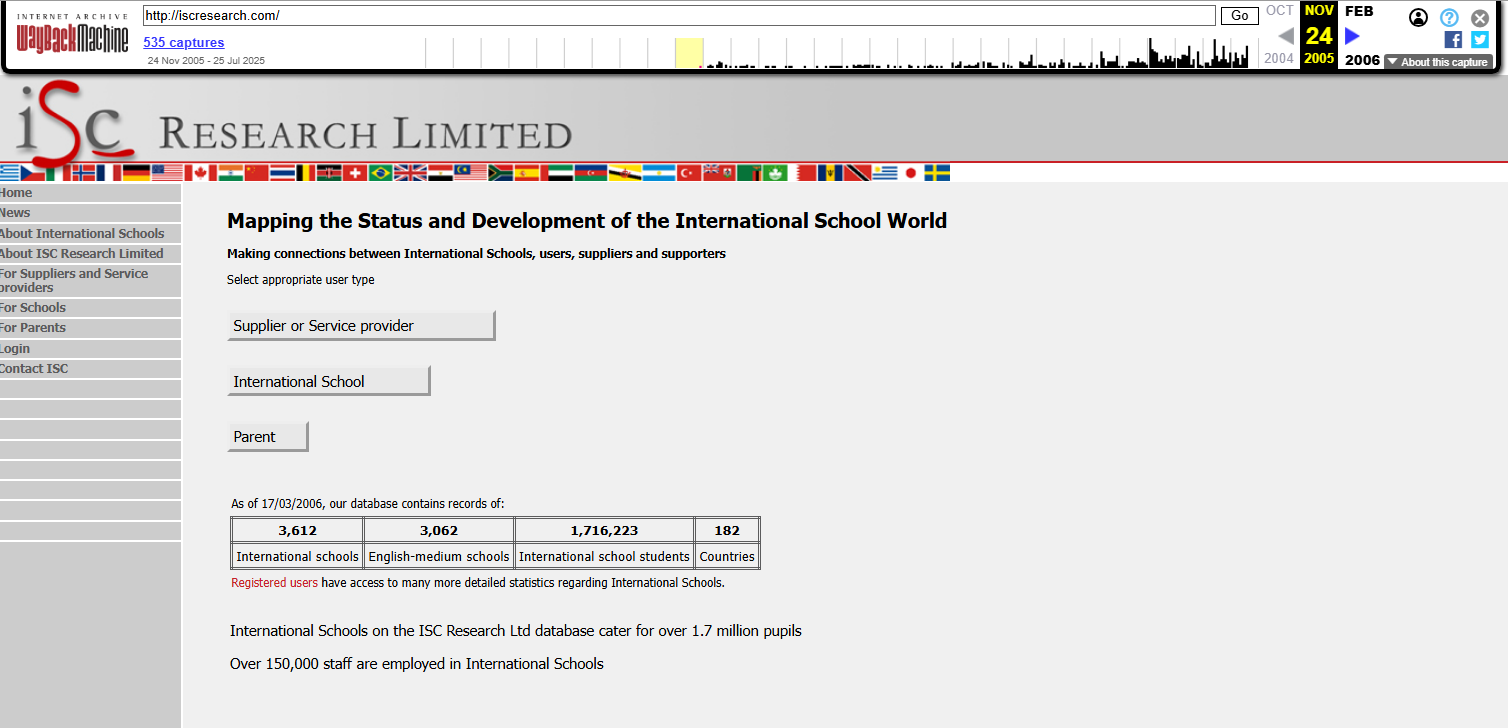Share this capture on Twitter

coord(1480,39)
